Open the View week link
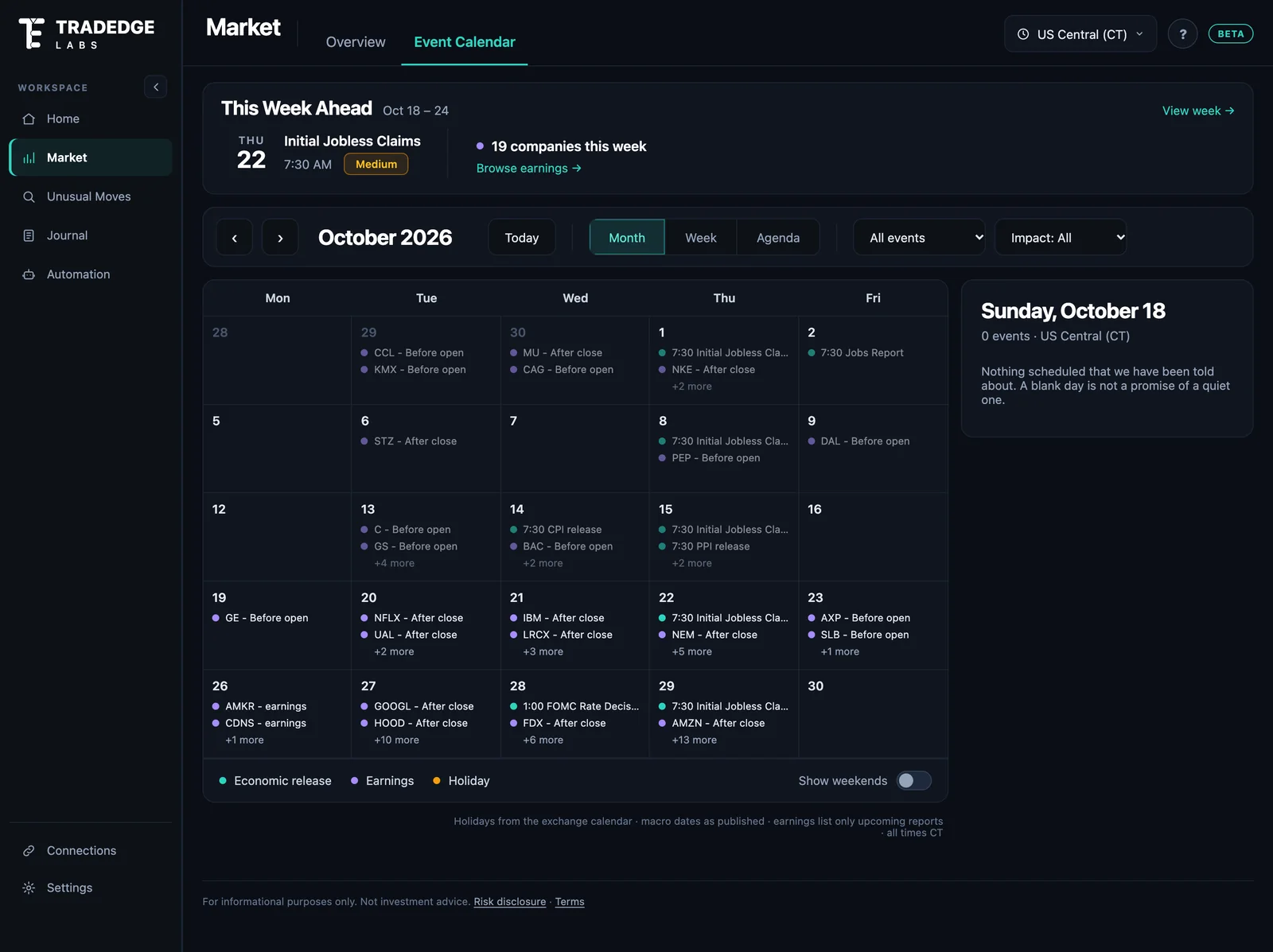This screenshot has width=1273, height=952. tap(1198, 111)
